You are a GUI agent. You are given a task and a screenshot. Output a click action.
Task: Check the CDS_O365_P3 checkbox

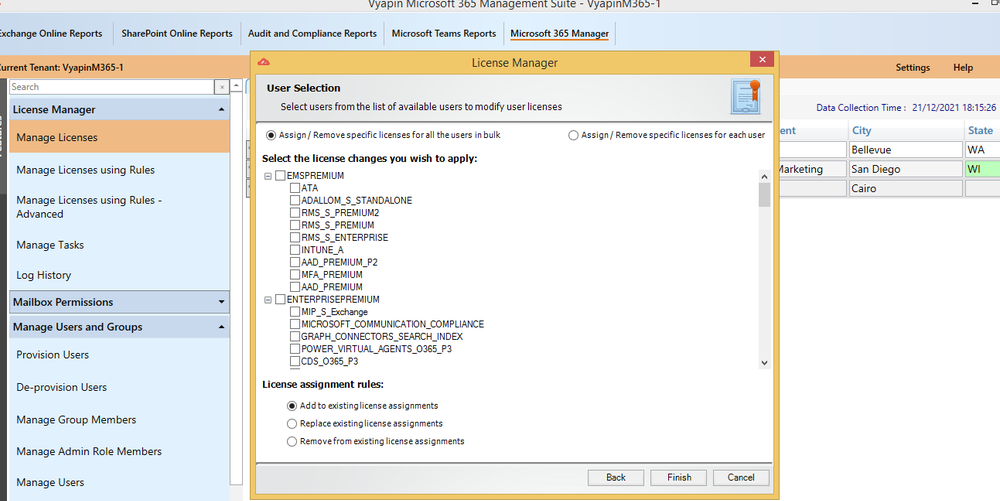pos(295,361)
